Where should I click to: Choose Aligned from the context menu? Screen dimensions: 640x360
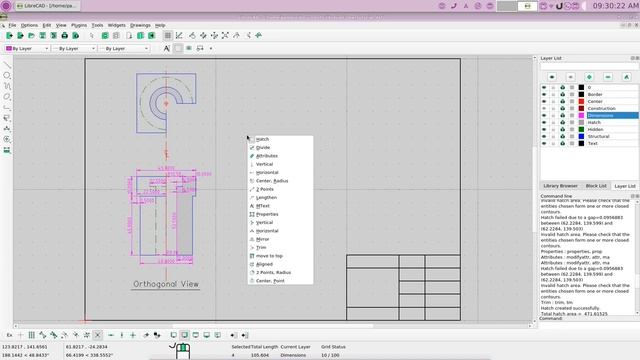[280, 264]
